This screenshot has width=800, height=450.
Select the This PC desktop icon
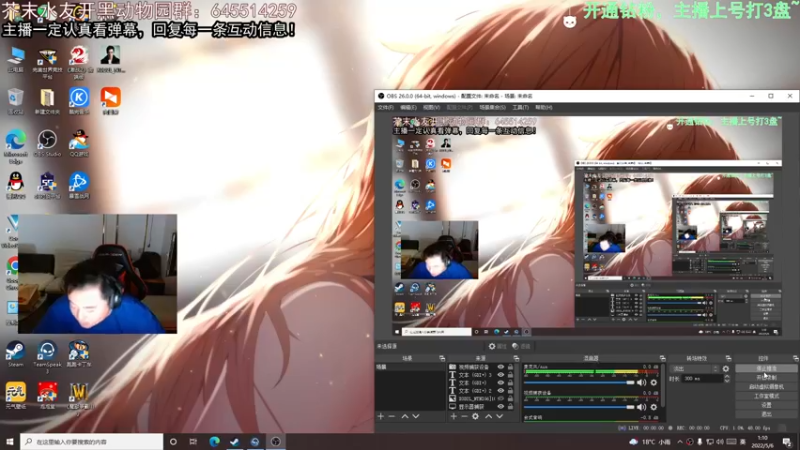pos(16,59)
